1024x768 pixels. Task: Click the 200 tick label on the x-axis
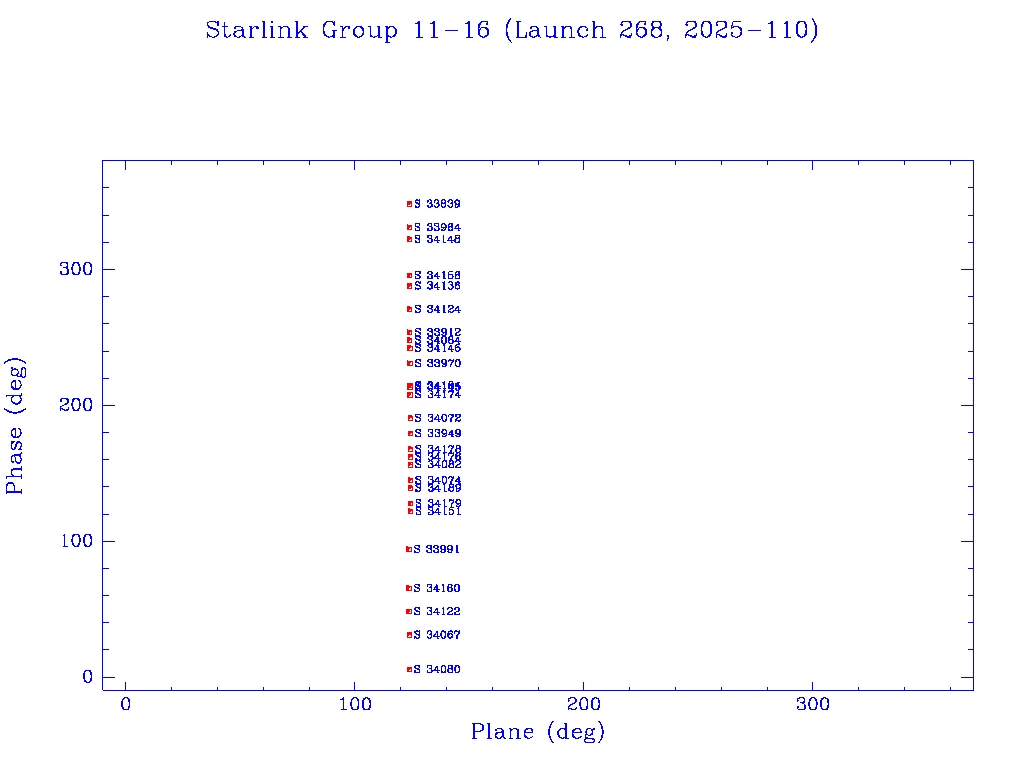tap(583, 704)
